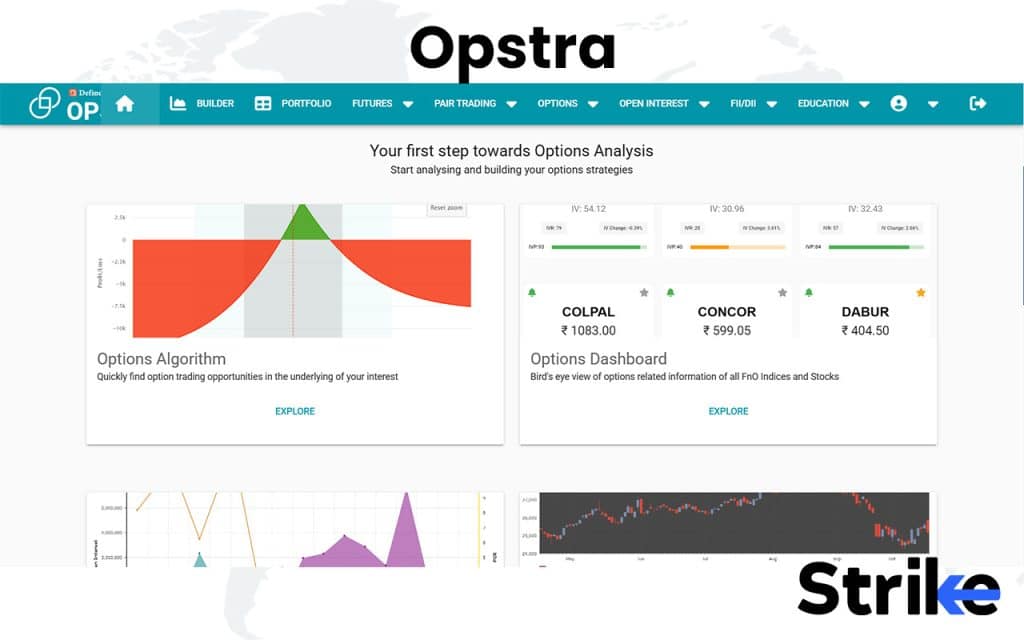
Task: Expand the Options dropdown menu
Action: pos(566,103)
